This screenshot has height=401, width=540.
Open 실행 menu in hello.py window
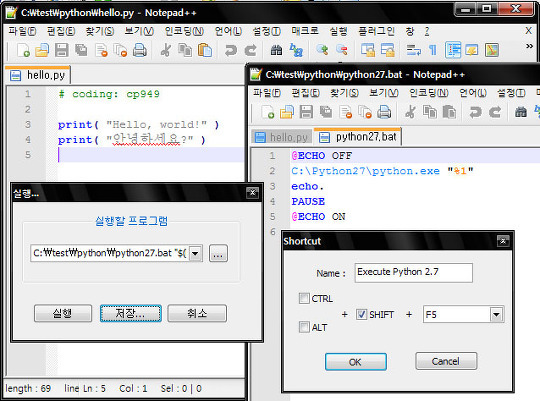pos(339,31)
